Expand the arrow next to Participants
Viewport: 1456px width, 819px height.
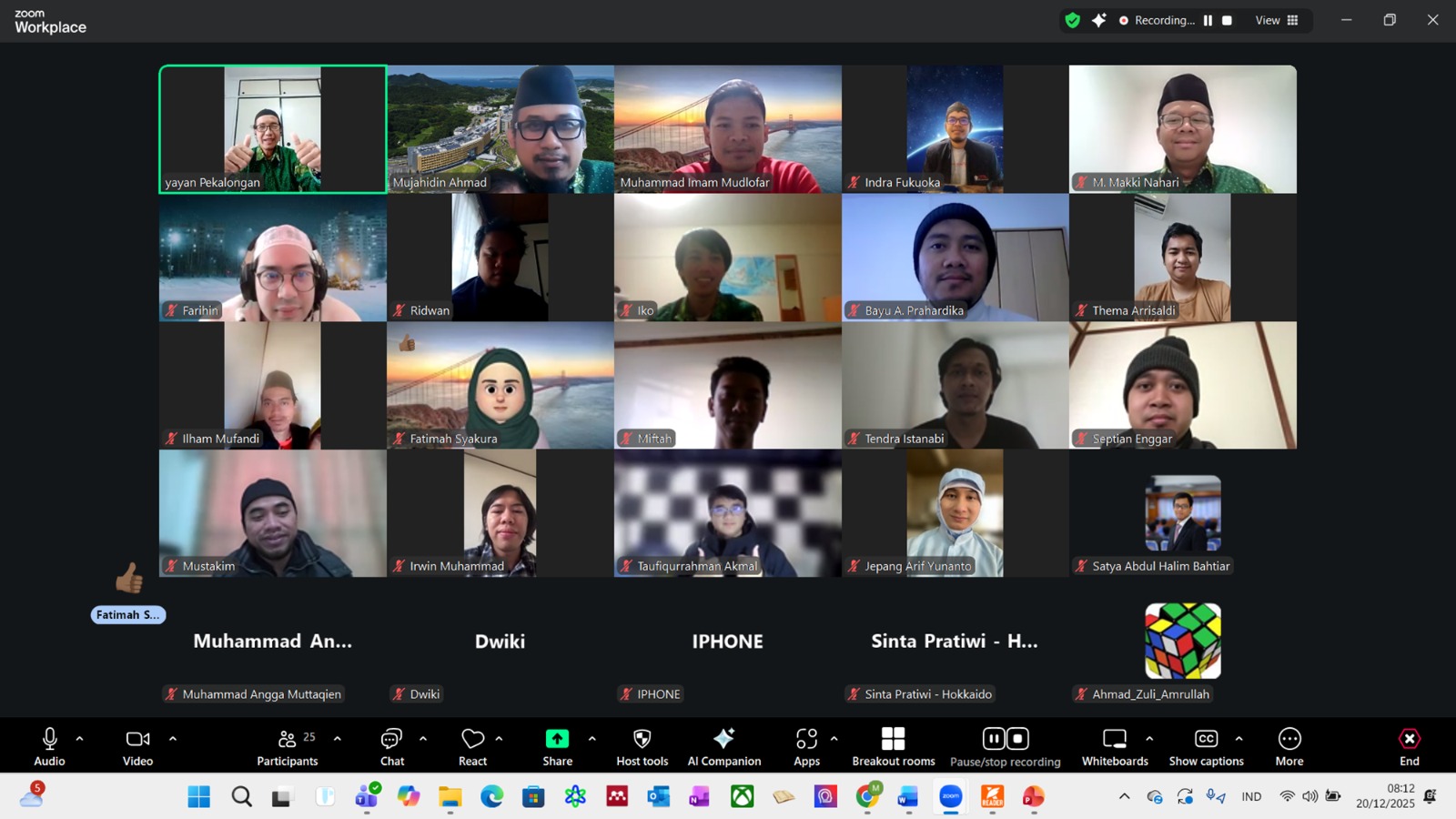tap(338, 739)
